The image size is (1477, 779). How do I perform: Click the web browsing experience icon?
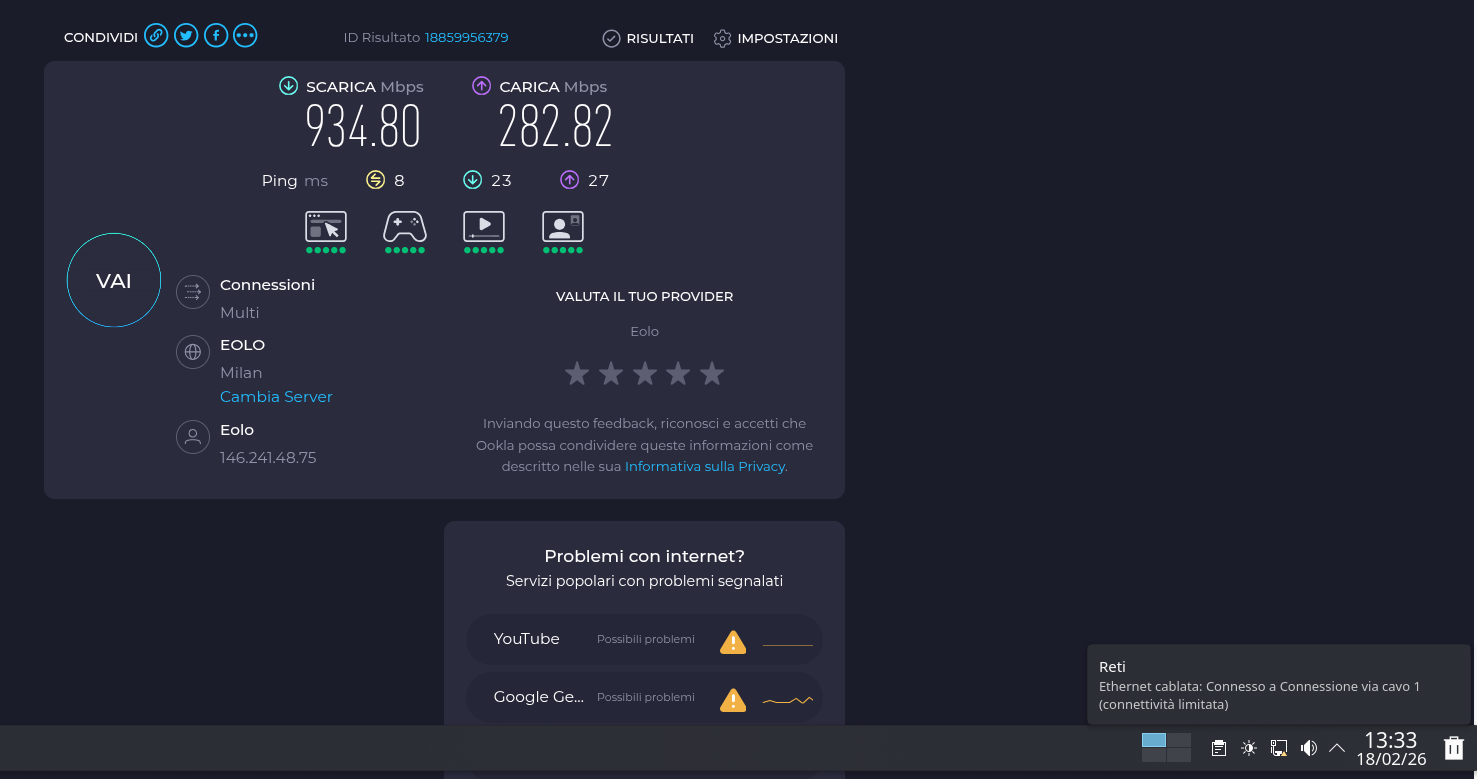pos(326,227)
